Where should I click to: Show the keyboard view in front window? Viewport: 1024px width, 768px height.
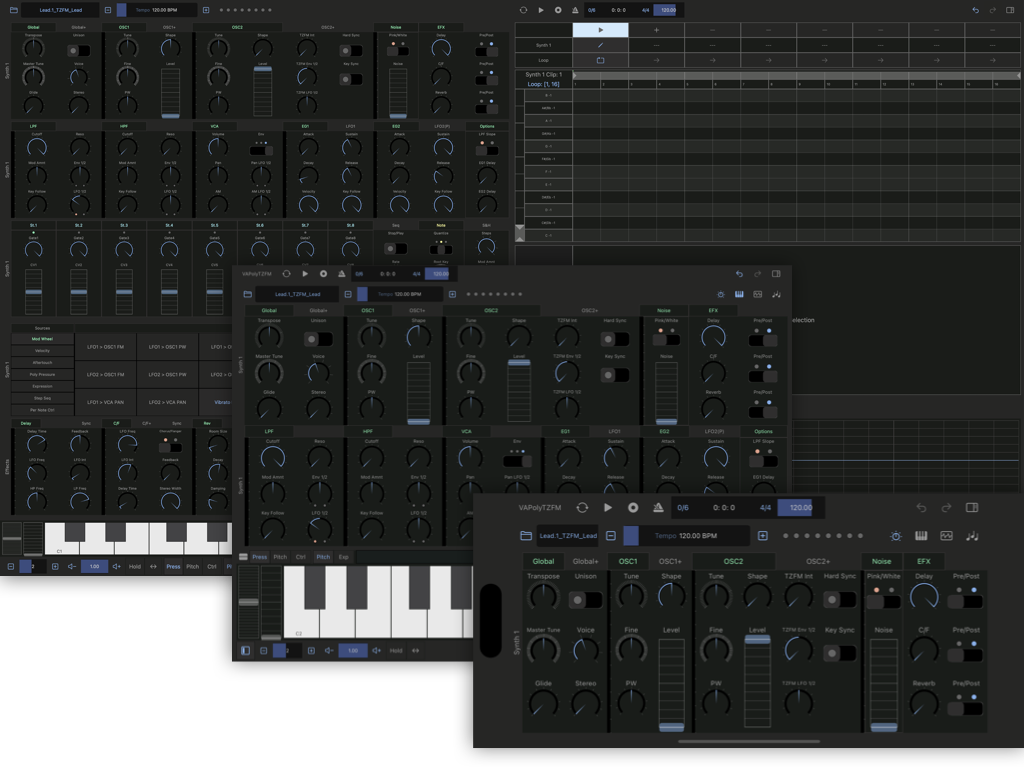(x=921, y=536)
